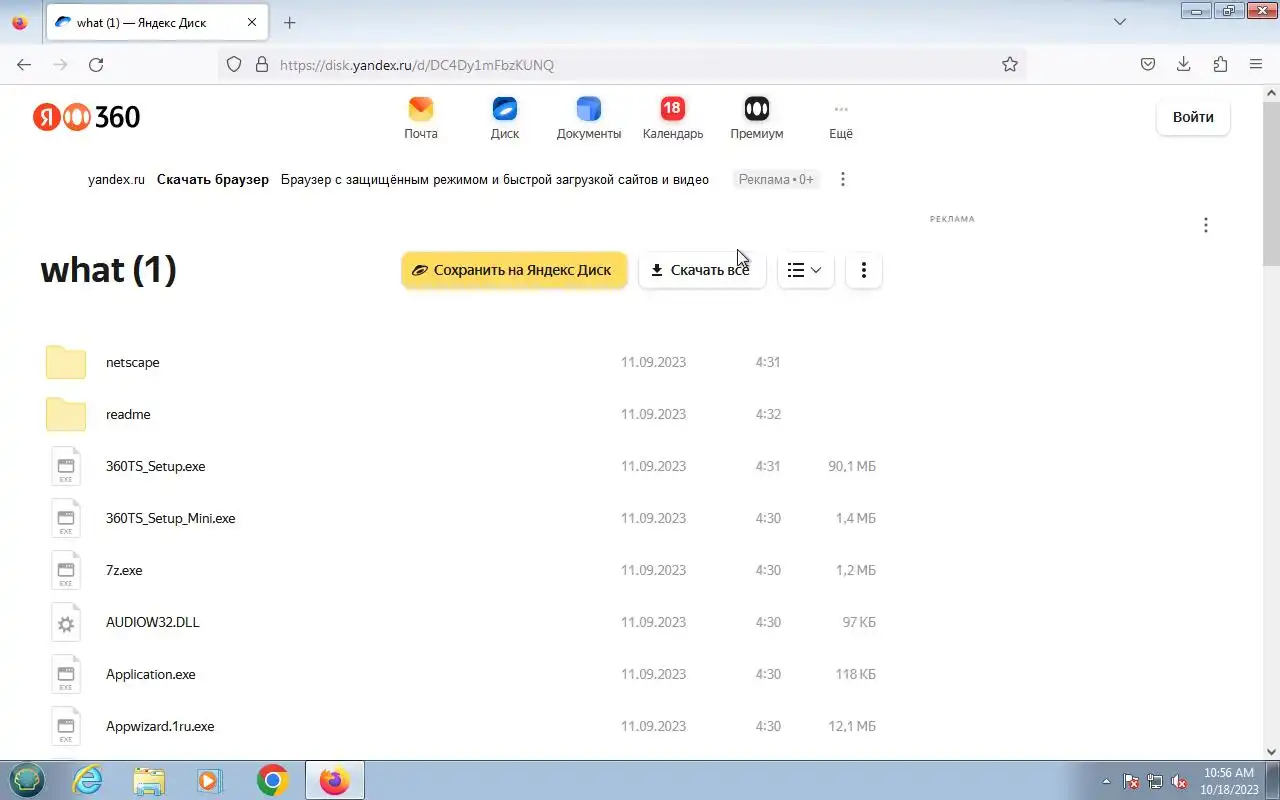
Task: Bookmark this page with star icon
Action: 1010,64
